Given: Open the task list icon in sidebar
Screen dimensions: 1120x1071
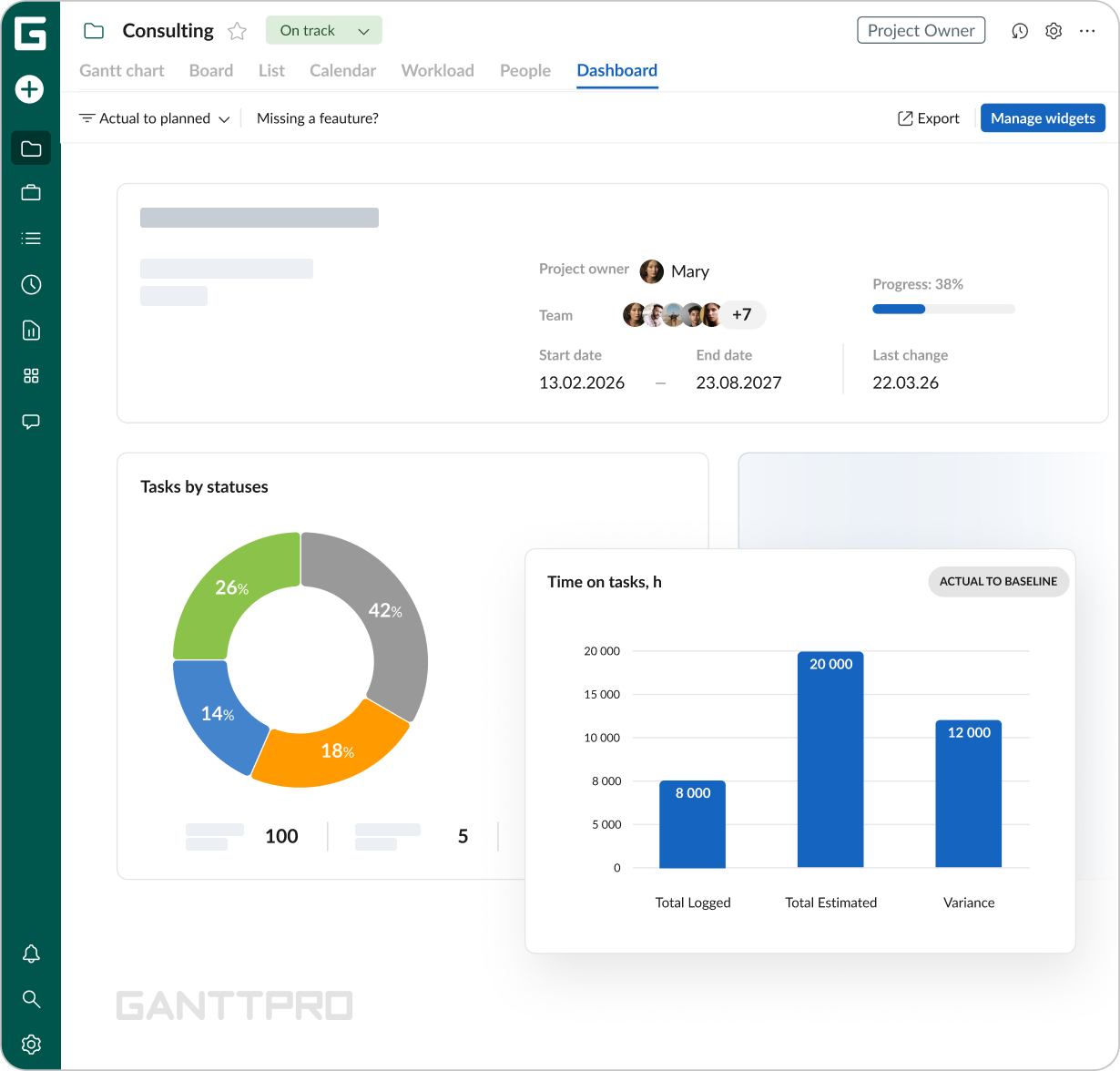Looking at the screenshot, I should pyautogui.click(x=31, y=239).
